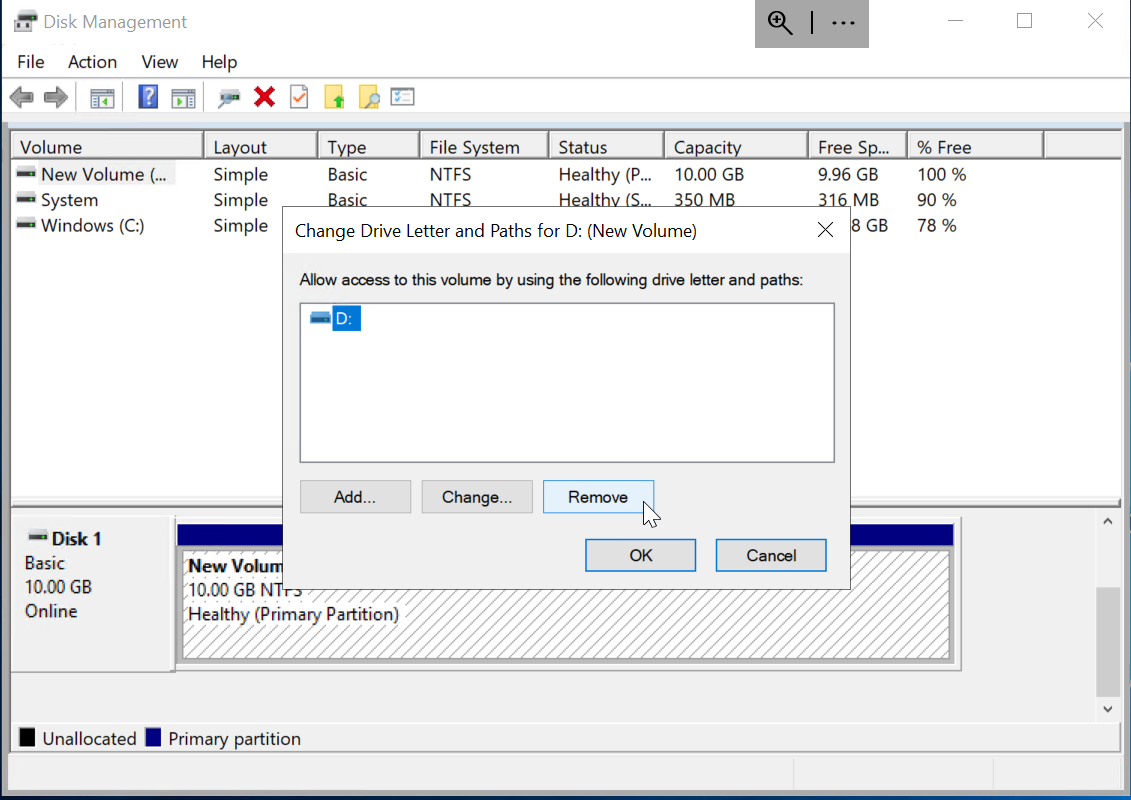Click the folder with green up arrow icon
1131x800 pixels.
334,97
